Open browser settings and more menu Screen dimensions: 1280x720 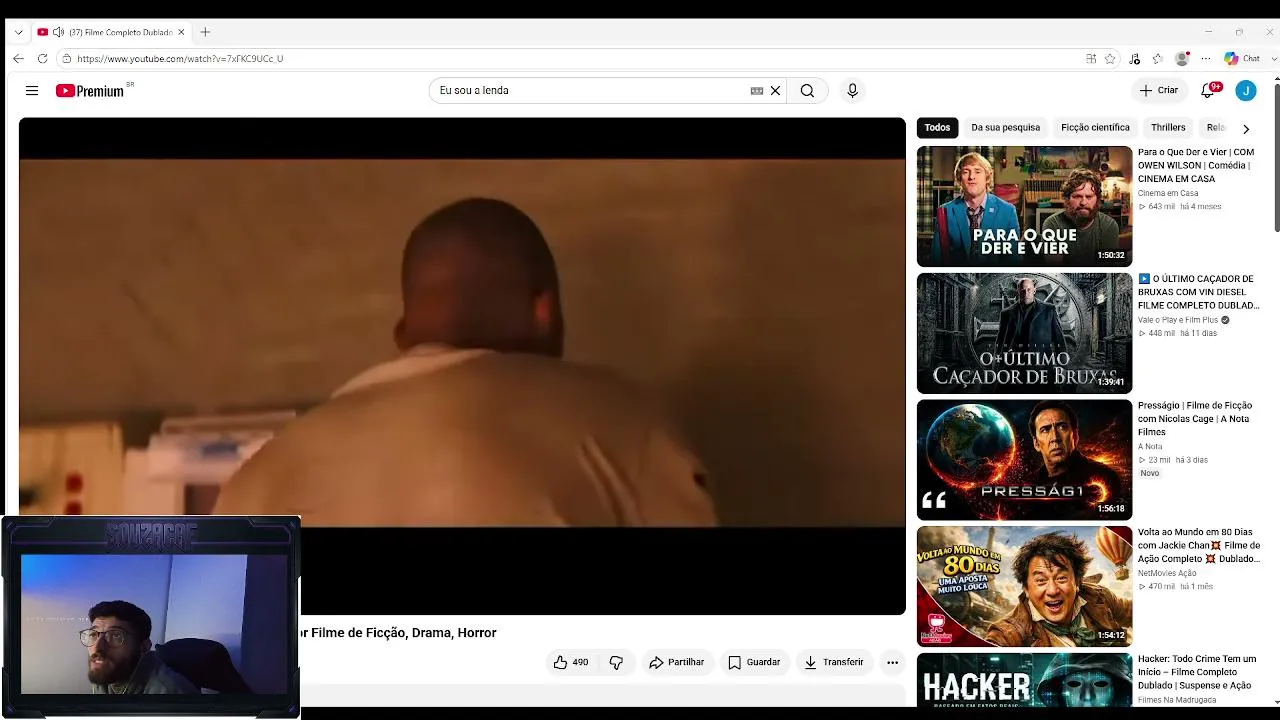coord(1206,59)
